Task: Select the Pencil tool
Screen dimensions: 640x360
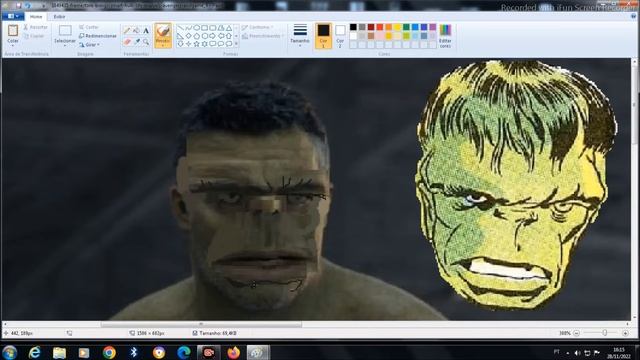Action: (x=127, y=31)
